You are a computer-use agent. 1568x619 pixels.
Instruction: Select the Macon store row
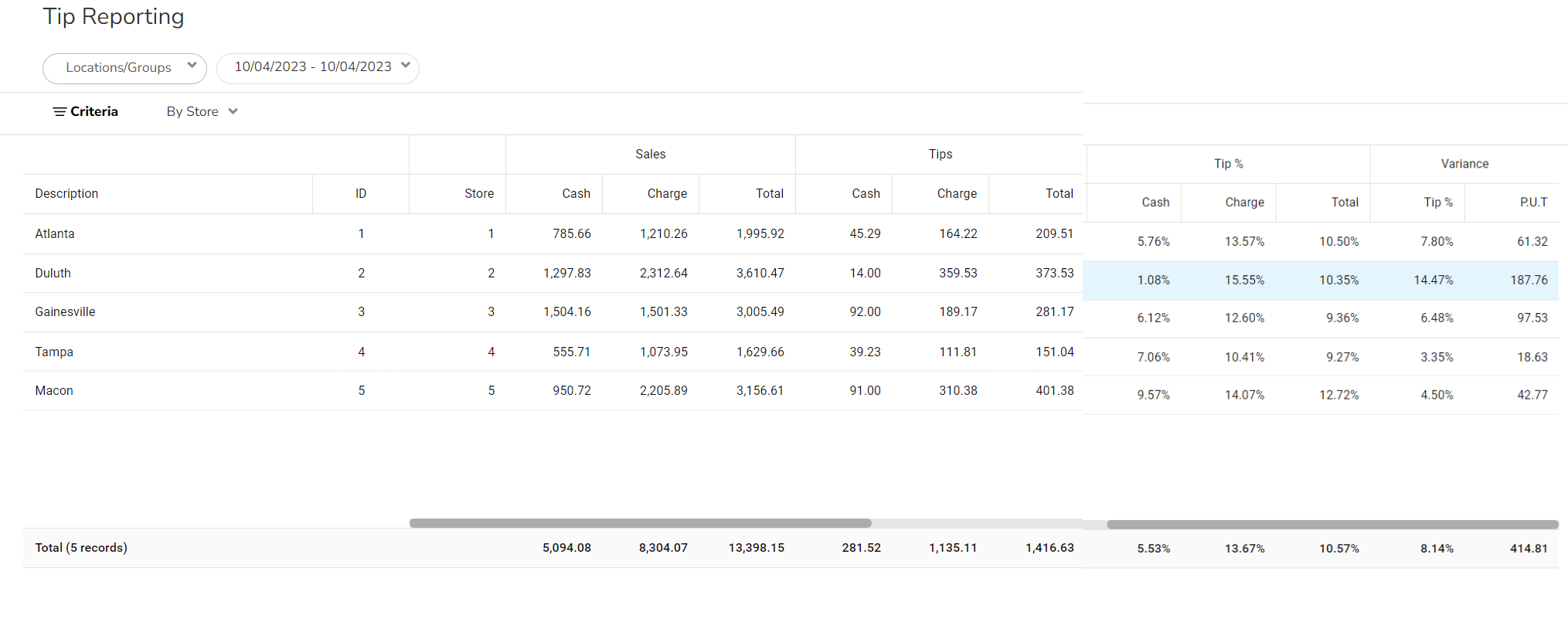[x=54, y=391]
